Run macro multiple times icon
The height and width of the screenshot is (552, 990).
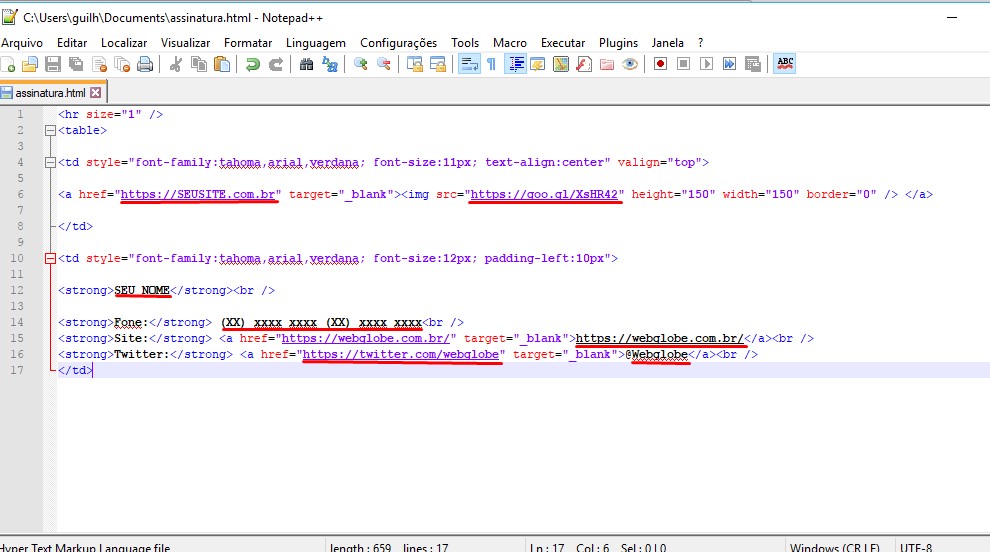point(729,64)
